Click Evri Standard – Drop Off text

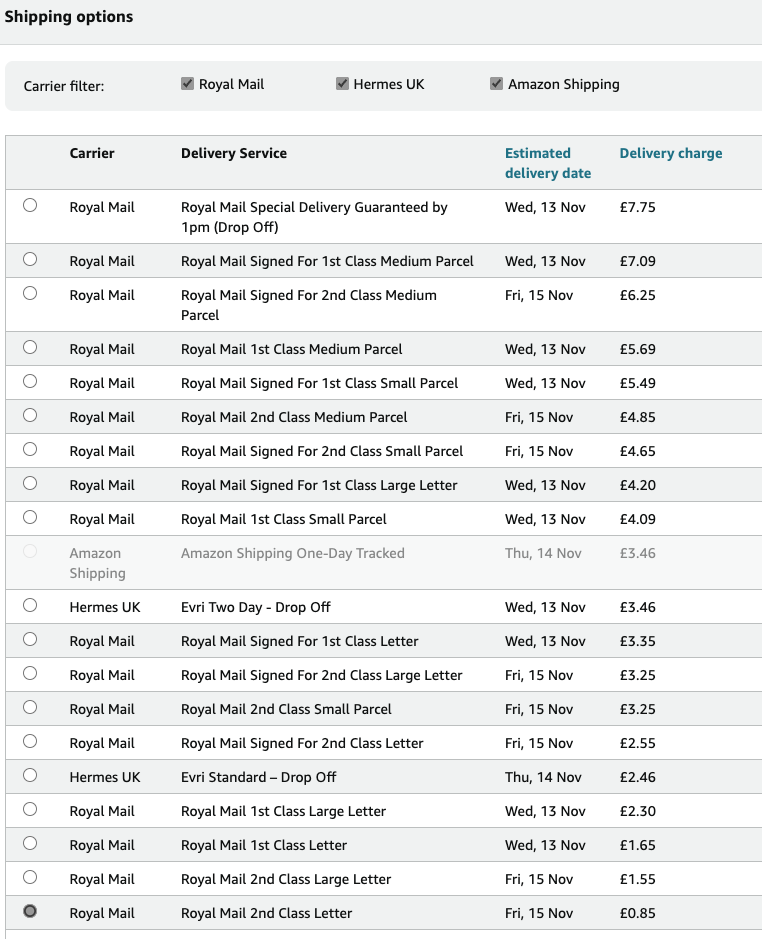click(x=259, y=777)
